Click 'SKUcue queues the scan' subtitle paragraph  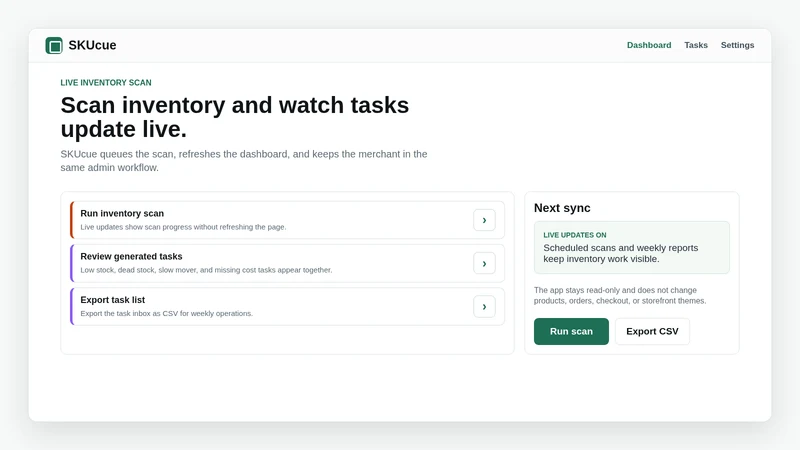tap(244, 161)
